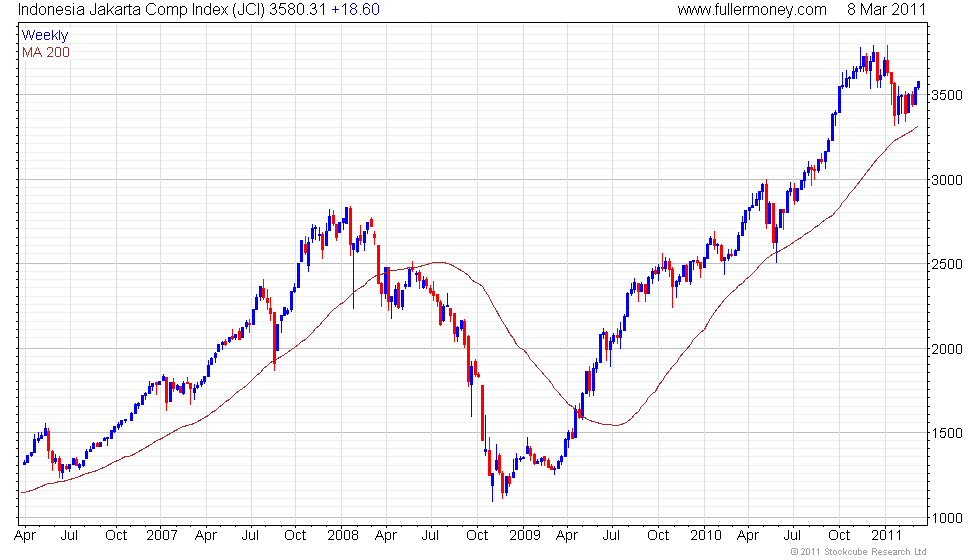
Task: Click the date 8 Mar 2011
Action: point(886,9)
